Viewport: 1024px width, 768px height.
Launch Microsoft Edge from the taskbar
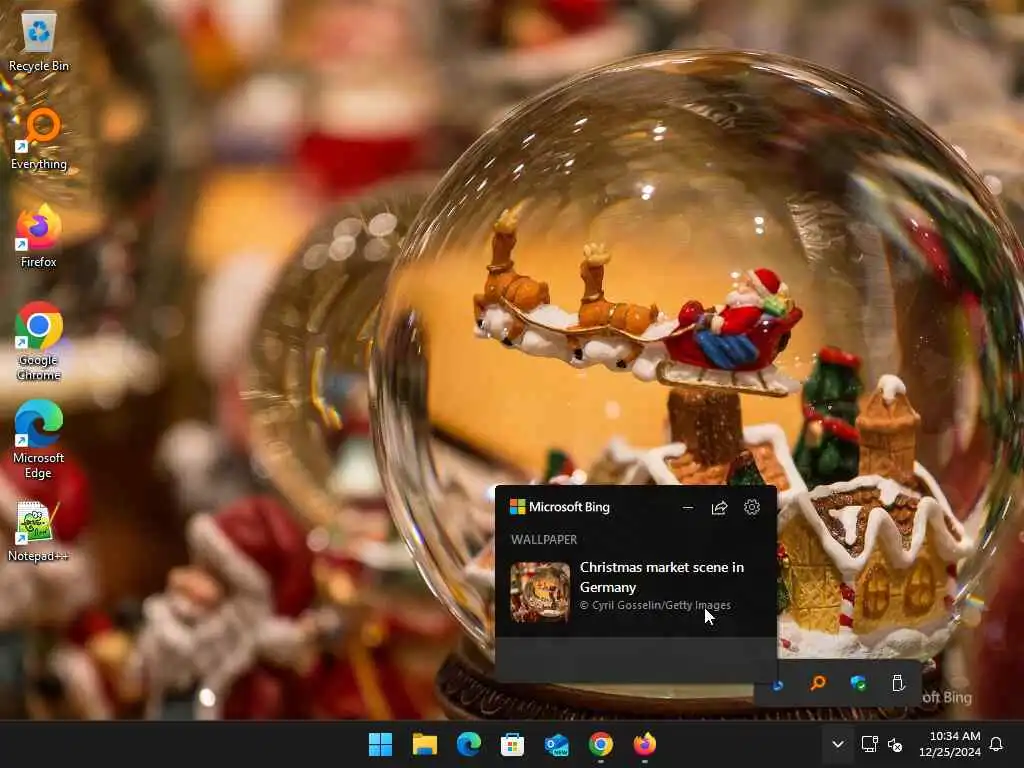[x=468, y=744]
